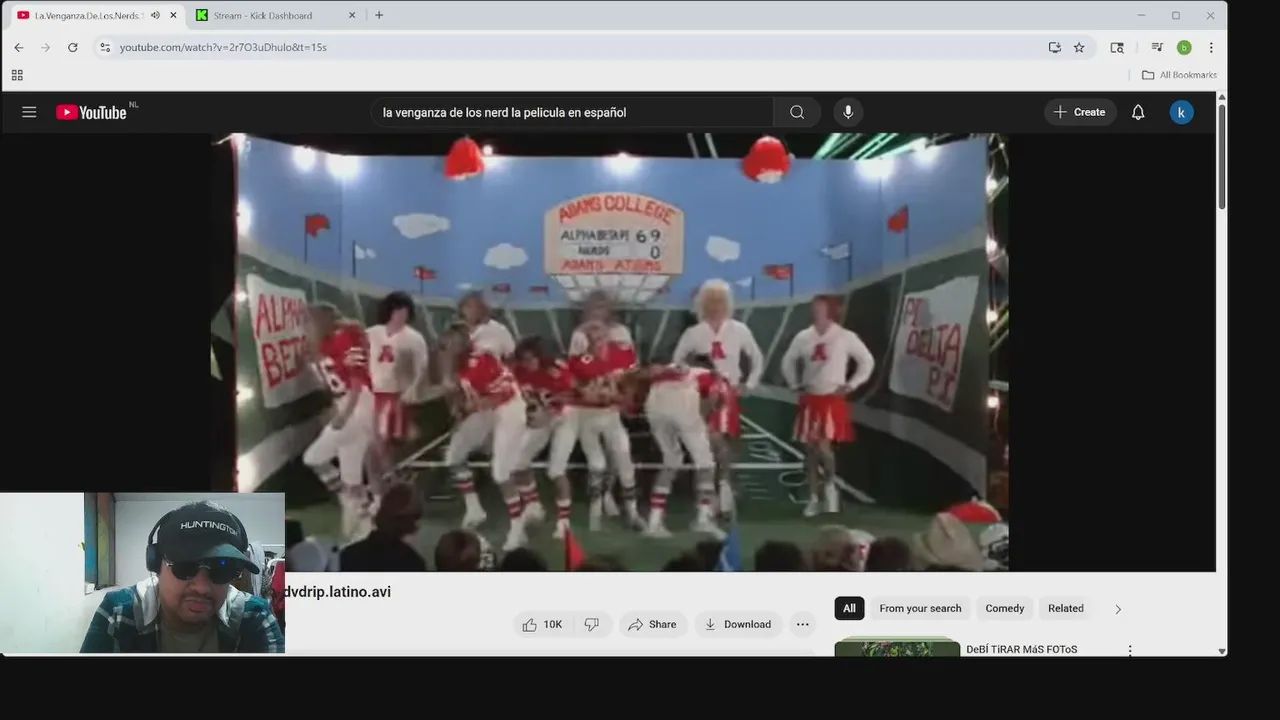The image size is (1280, 720).
Task: Mute the La.Venganza tab via speaker icon
Action: pyautogui.click(x=155, y=15)
